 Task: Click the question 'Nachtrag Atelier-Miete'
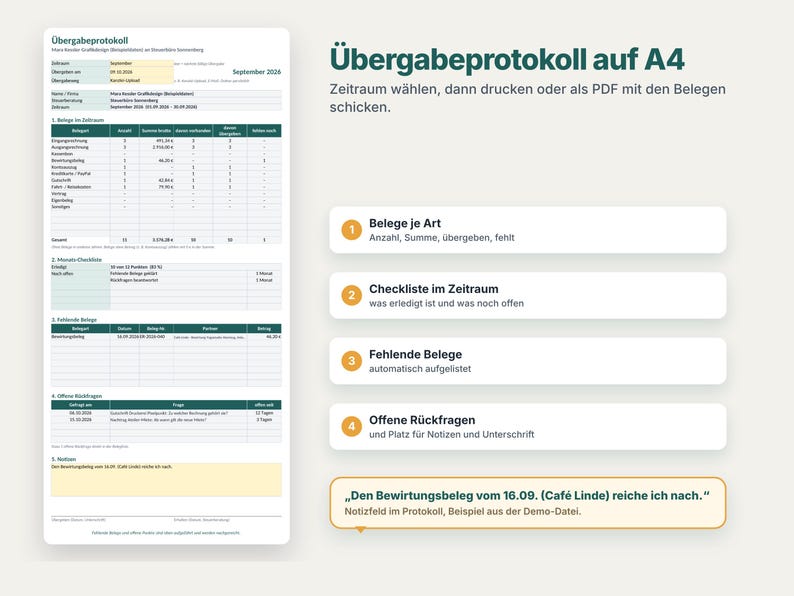[x=158, y=420]
